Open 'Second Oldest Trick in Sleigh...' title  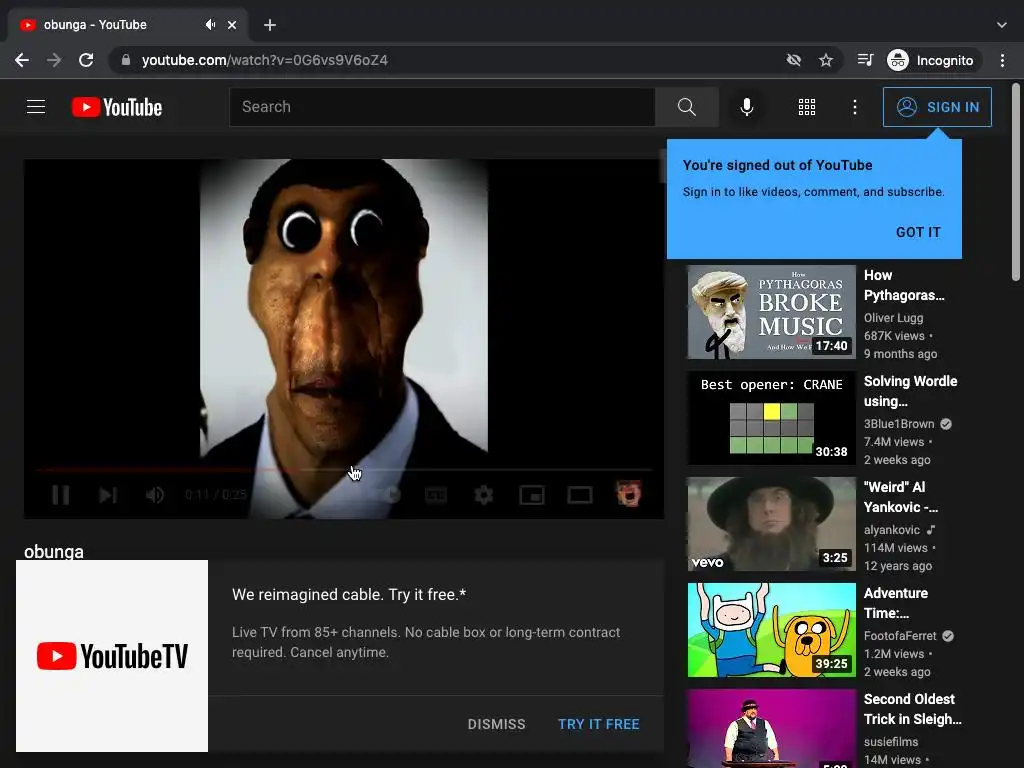(x=912, y=709)
